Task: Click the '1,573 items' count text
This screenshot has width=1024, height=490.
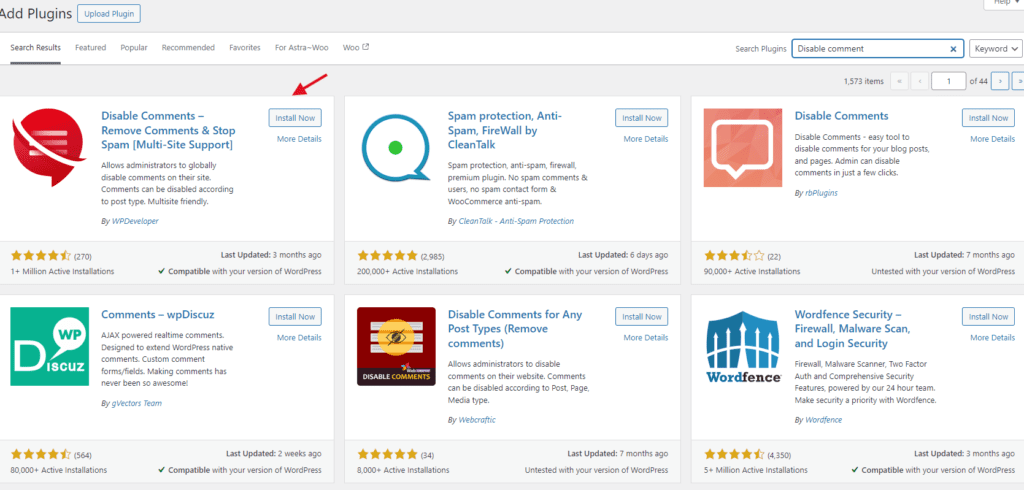Action: [863, 82]
